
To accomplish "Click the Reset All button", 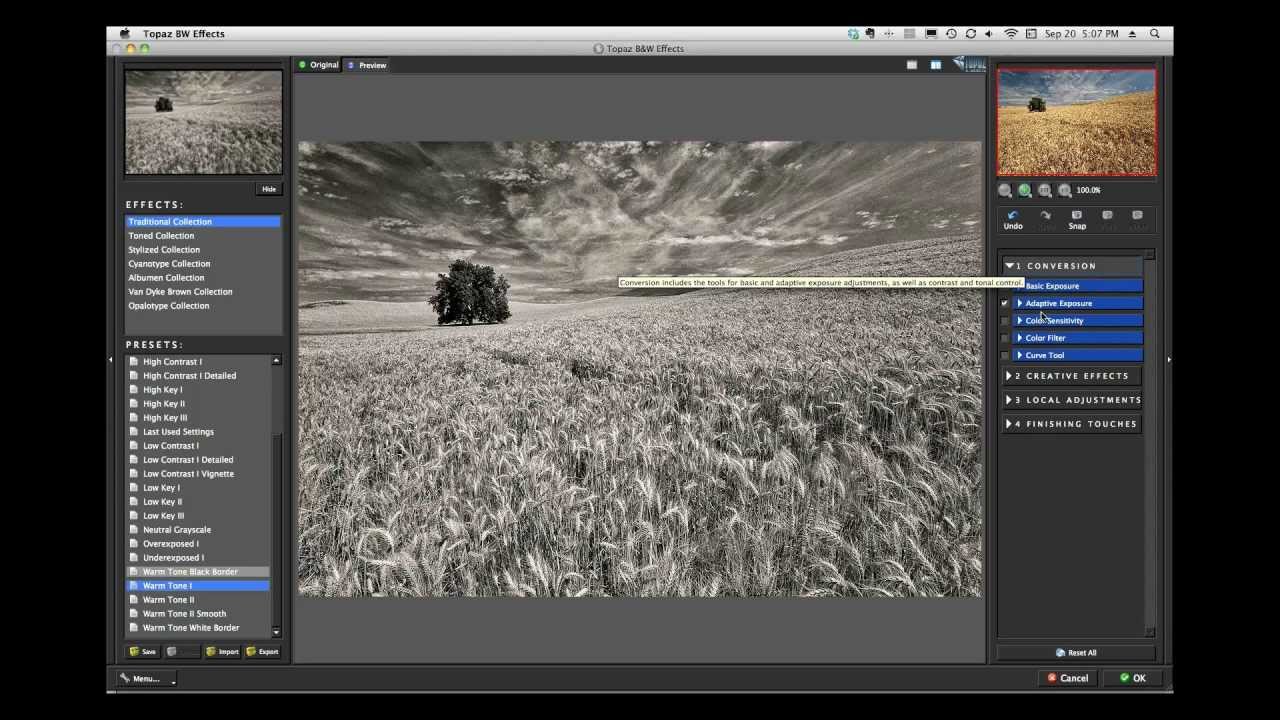I will point(1076,653).
